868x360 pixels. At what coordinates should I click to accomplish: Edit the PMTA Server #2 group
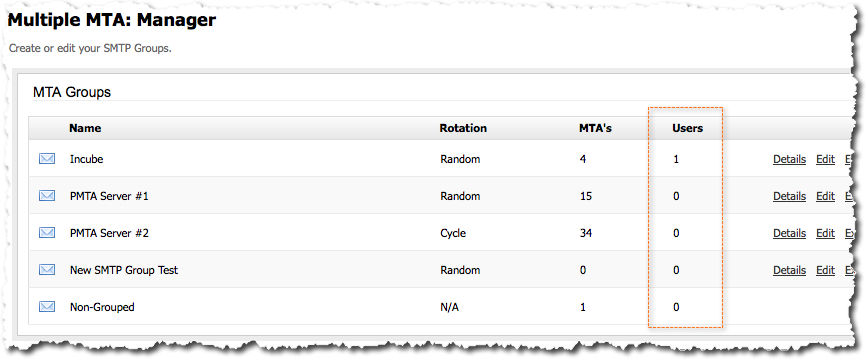coord(825,233)
